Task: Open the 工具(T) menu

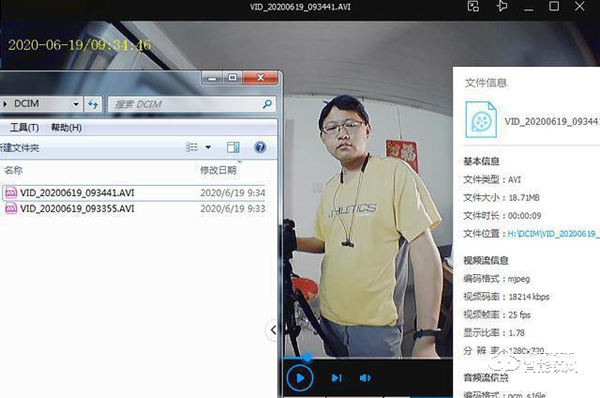Action: click(x=24, y=127)
